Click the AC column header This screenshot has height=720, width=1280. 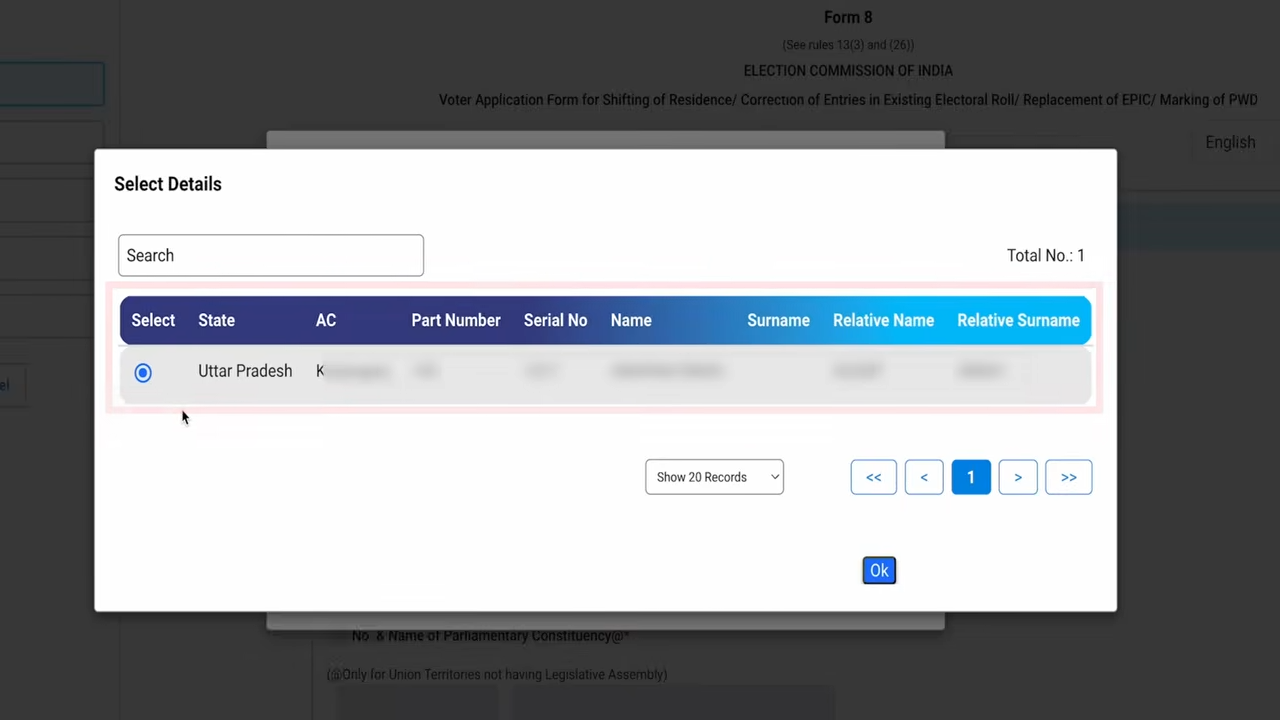click(325, 320)
